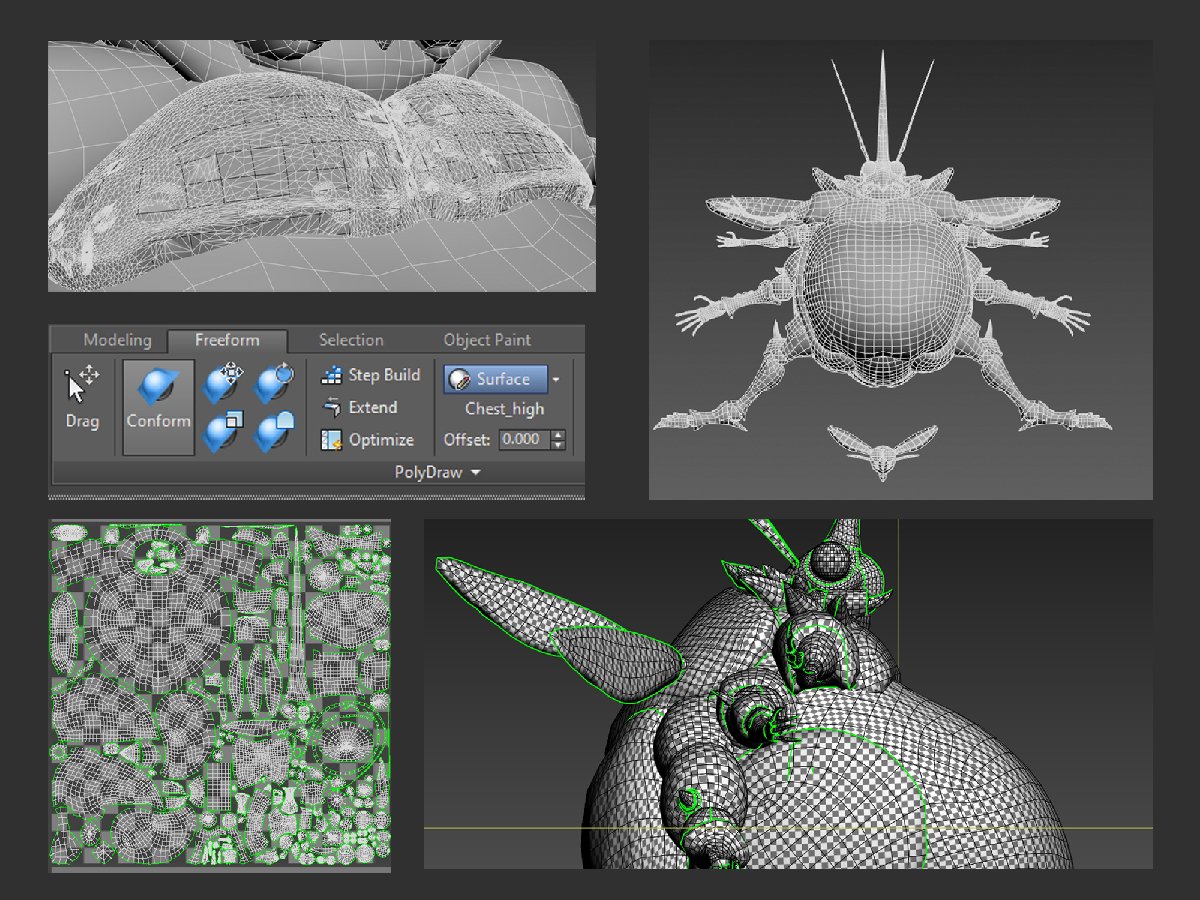Click the Freeform tab

click(227, 340)
